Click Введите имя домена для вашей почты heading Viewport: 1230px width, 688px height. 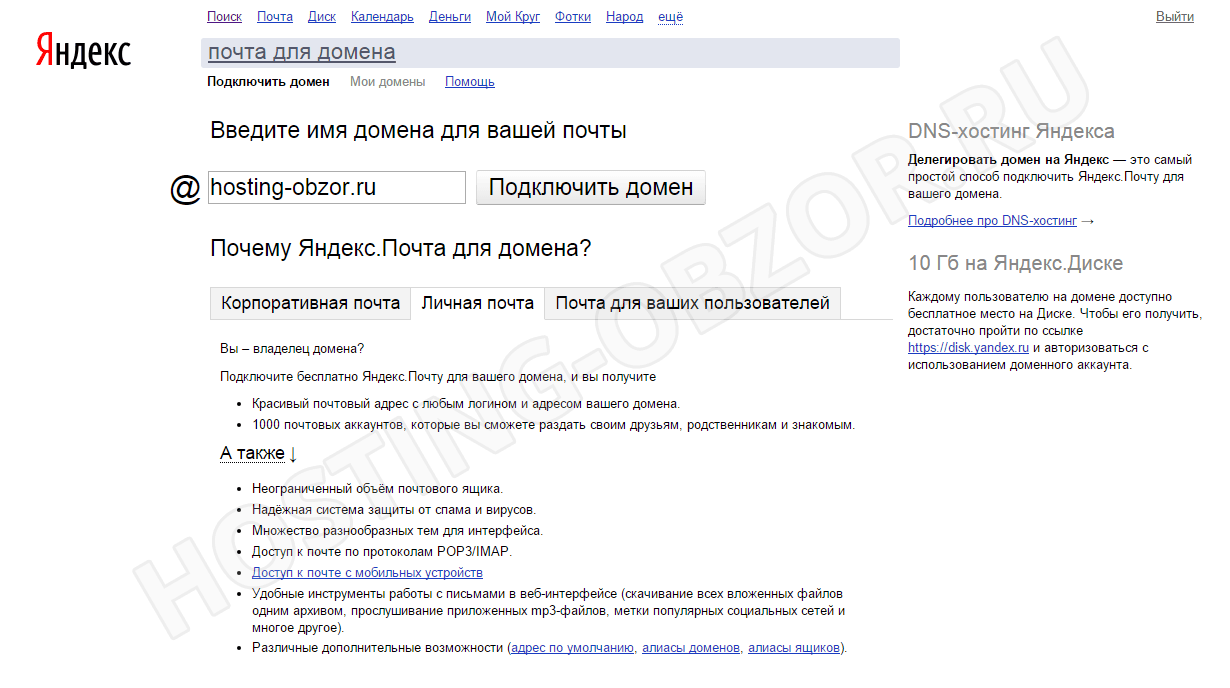pyautogui.click(x=418, y=131)
